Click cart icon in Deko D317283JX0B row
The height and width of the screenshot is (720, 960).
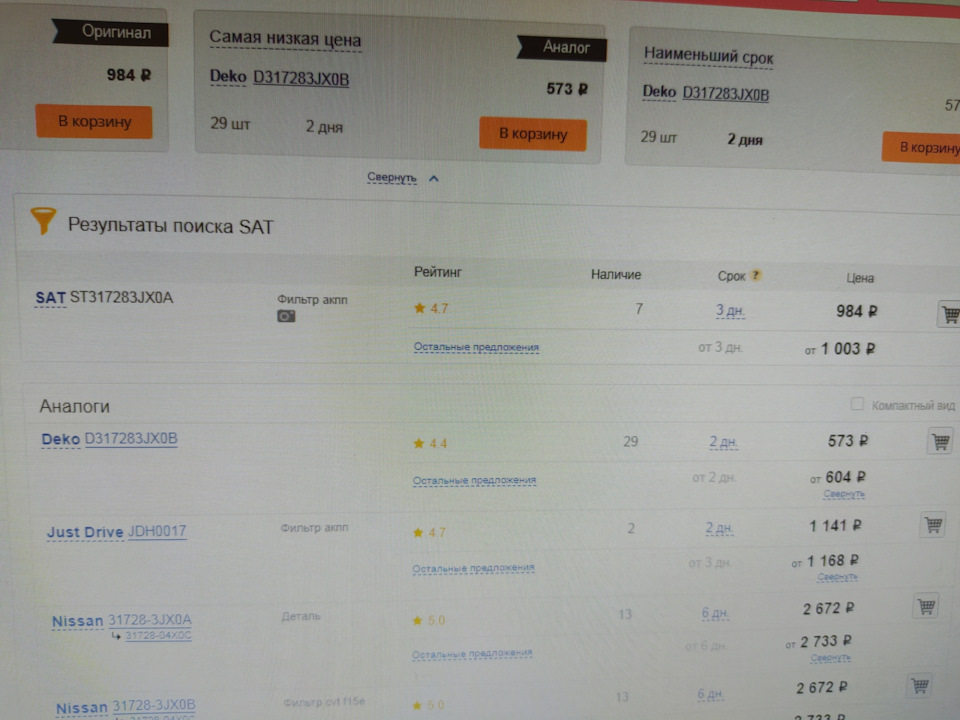[940, 441]
